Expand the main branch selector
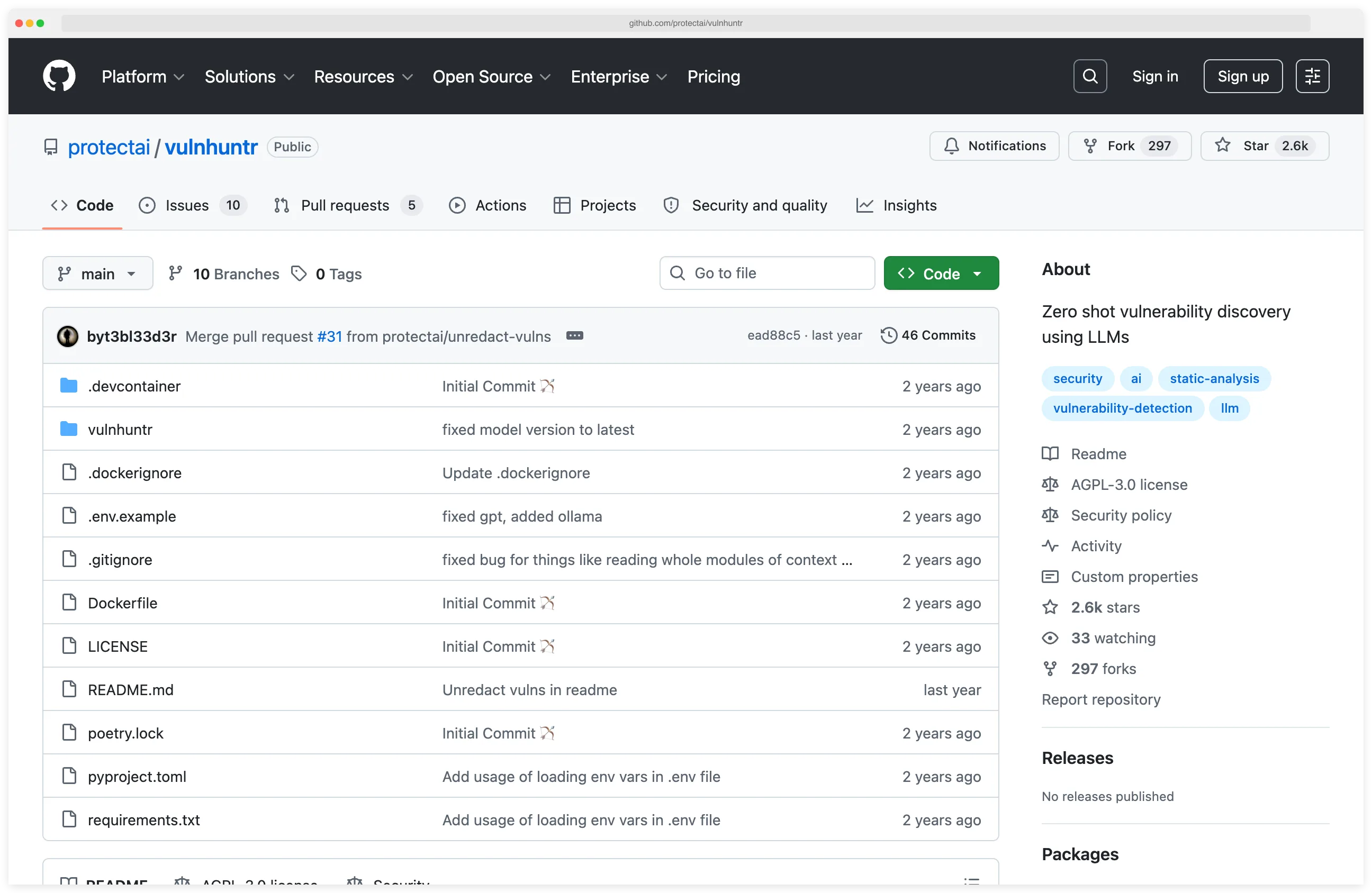Image resolution: width=1372 pixels, height=893 pixels. pos(97,273)
